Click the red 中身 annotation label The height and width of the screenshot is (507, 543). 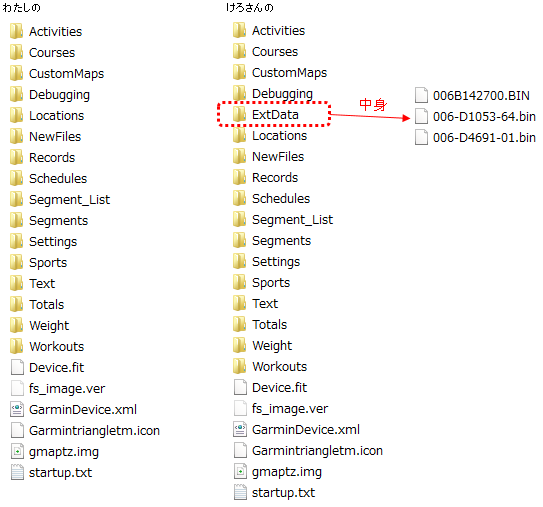coord(373,105)
